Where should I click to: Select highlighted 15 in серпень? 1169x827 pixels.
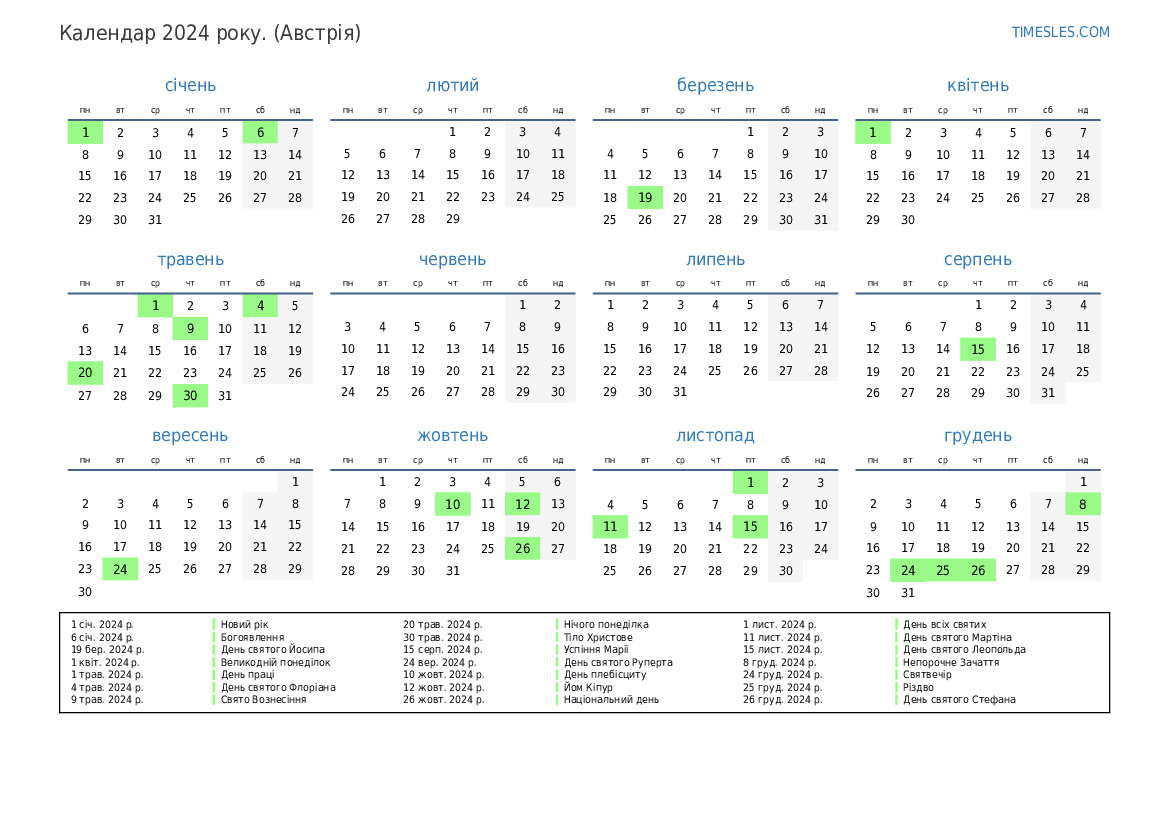tap(977, 349)
